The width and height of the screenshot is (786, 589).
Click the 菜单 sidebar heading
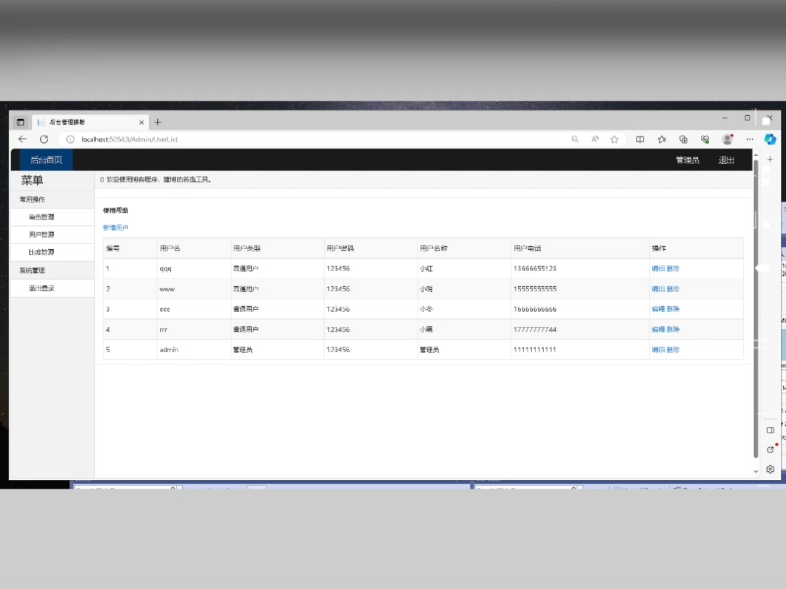pyautogui.click(x=32, y=180)
